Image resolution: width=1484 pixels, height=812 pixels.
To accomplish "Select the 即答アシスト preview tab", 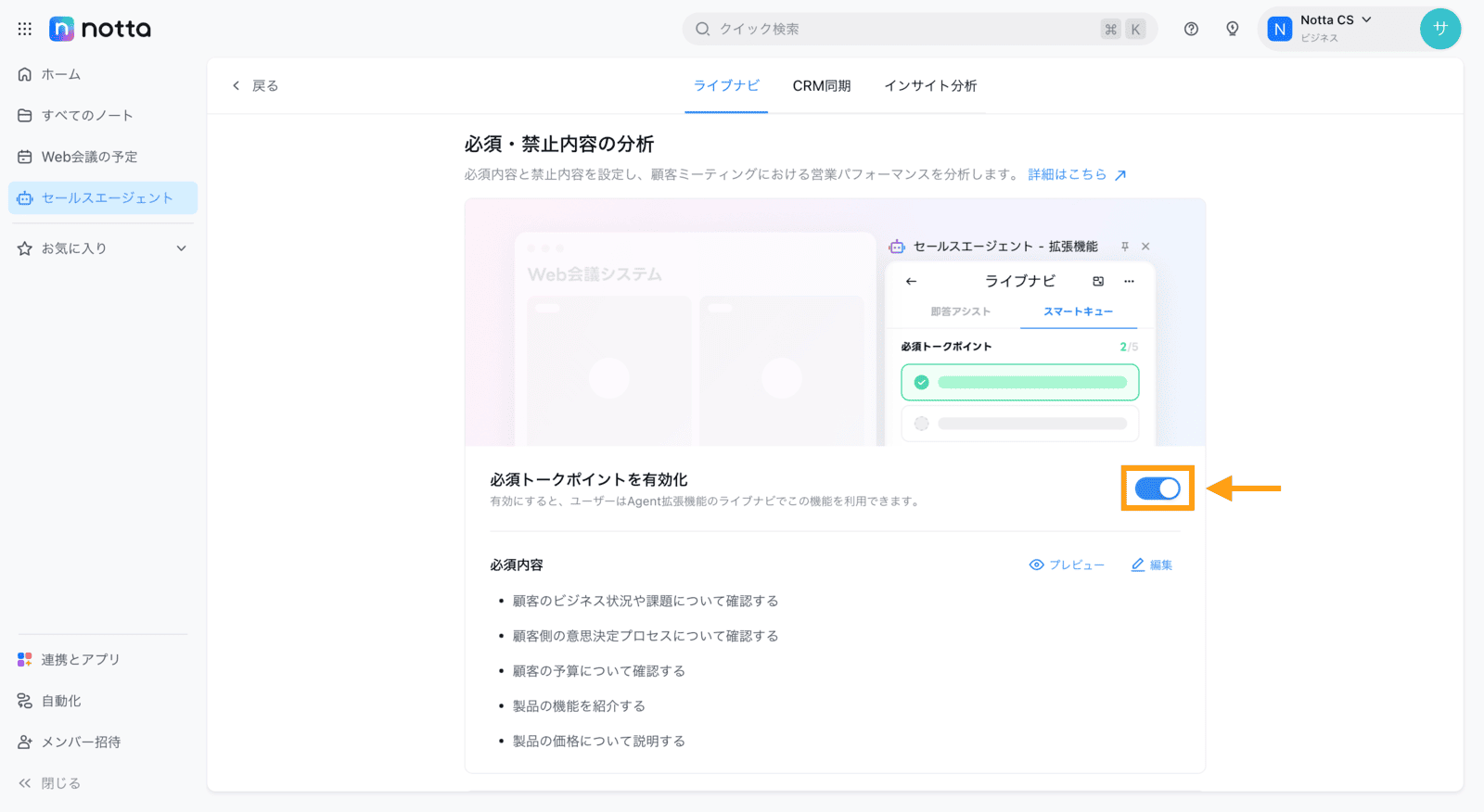I will click(960, 311).
